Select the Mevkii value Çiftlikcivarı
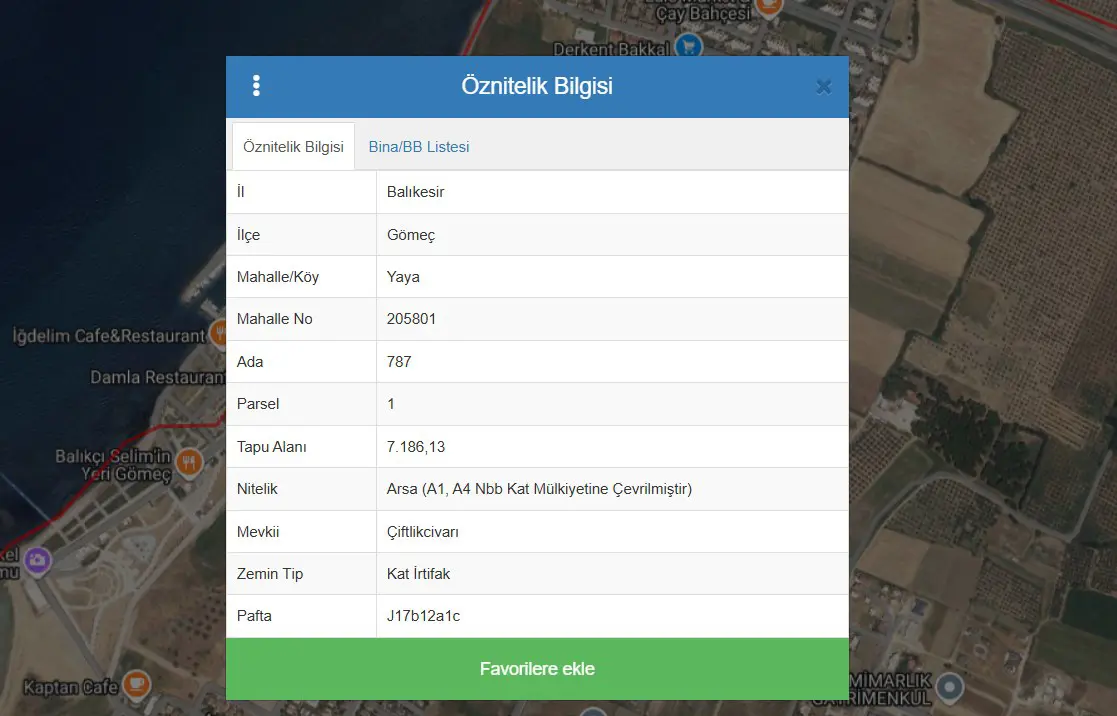Image resolution: width=1117 pixels, height=716 pixels. [x=422, y=532]
